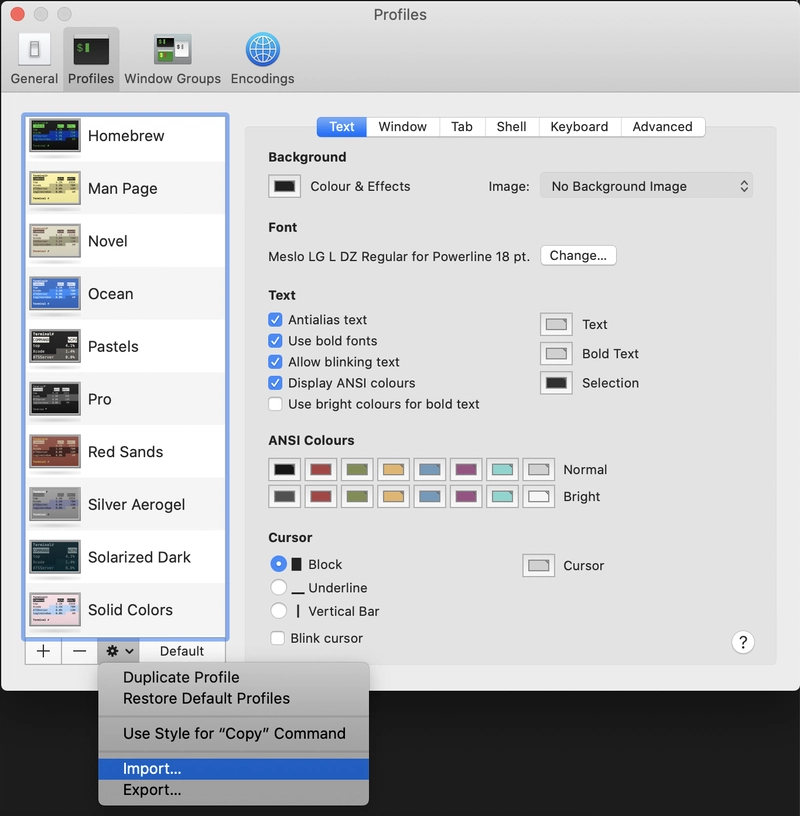Add a new profile with plus button
The width and height of the screenshot is (800, 816).
coord(43,651)
